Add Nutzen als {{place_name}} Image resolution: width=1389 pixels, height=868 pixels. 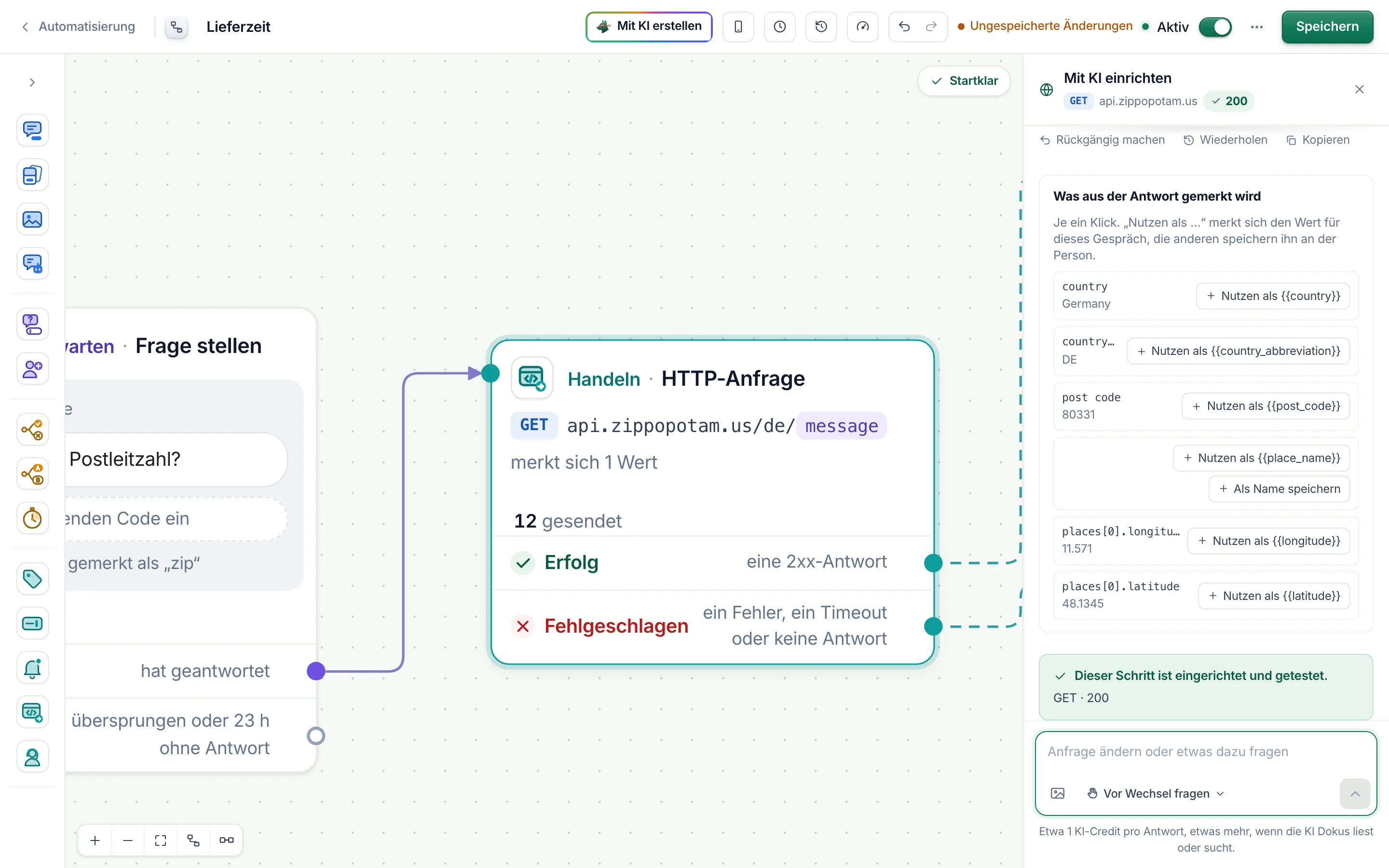[1261, 458]
